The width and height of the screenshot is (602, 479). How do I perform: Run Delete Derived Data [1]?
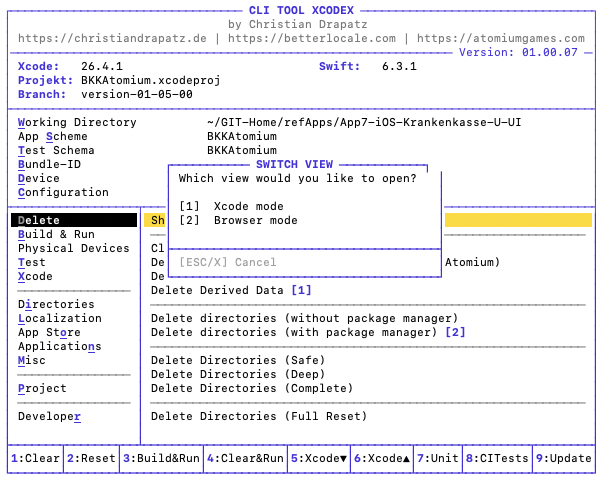(x=231, y=291)
